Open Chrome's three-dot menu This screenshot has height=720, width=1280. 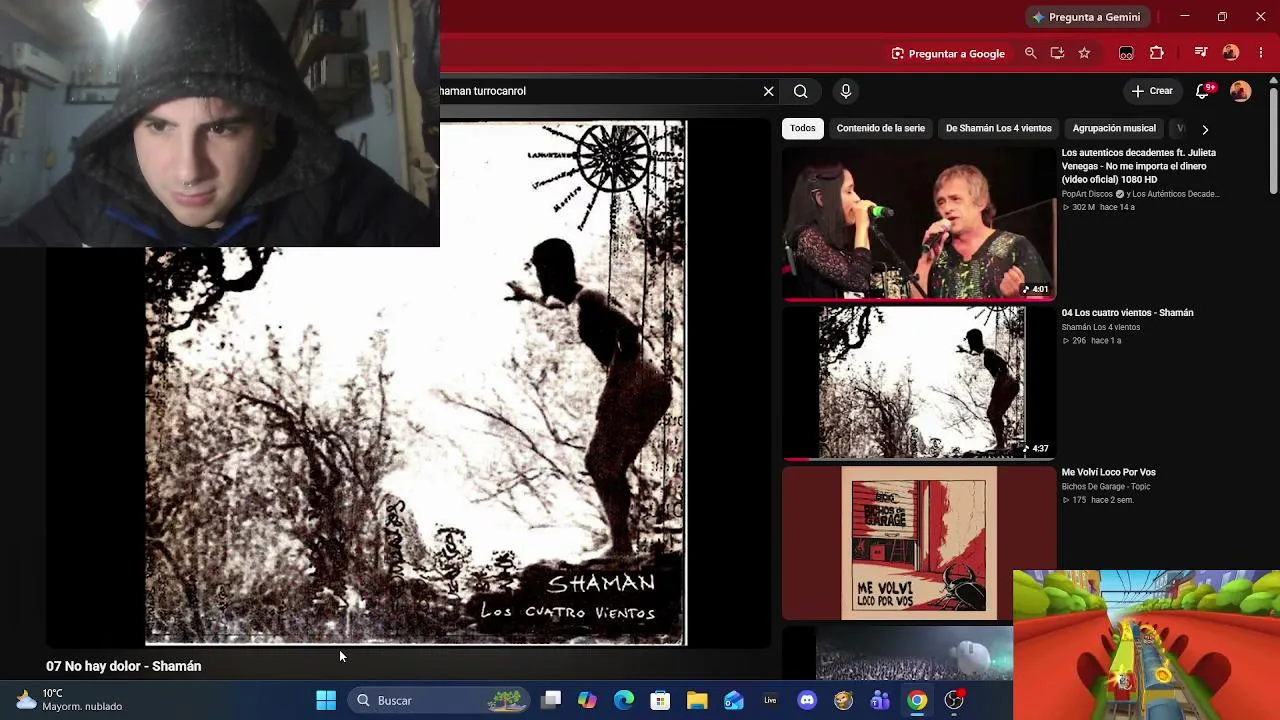[x=1261, y=53]
